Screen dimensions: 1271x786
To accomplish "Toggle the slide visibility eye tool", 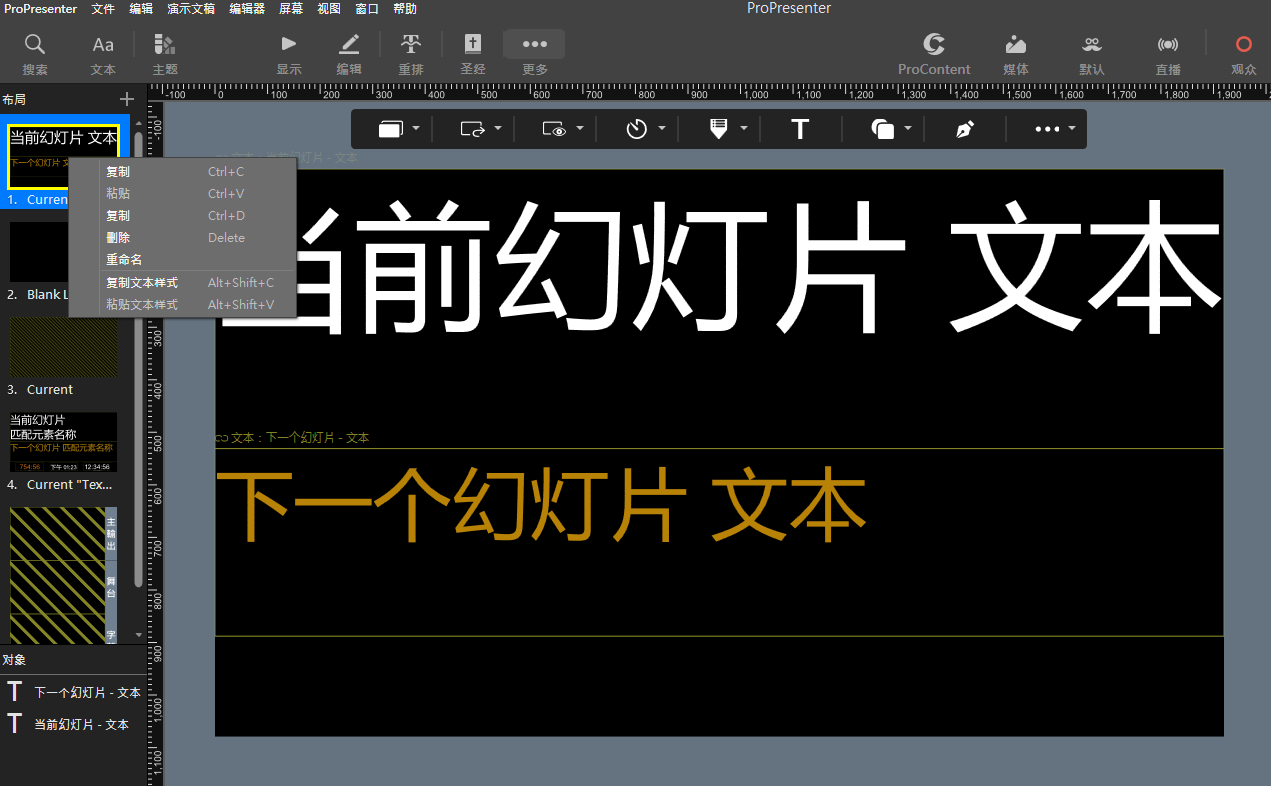I will coord(555,128).
